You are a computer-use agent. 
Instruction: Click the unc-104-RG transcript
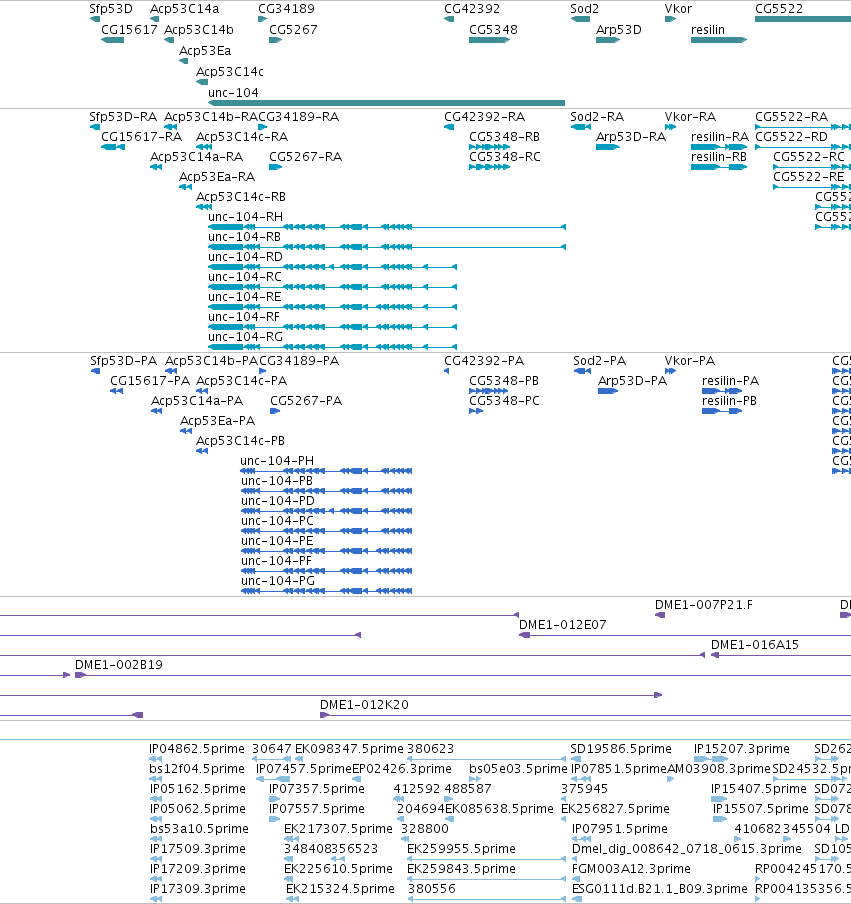[333, 347]
